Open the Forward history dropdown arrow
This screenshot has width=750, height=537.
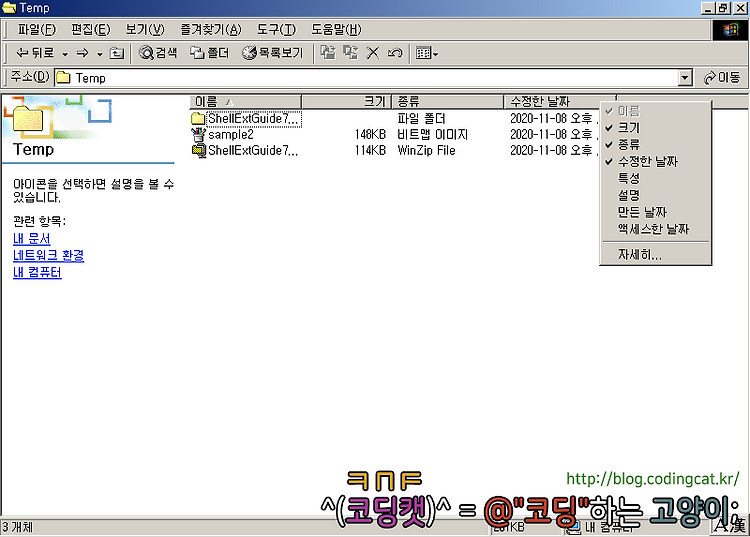click(99, 54)
